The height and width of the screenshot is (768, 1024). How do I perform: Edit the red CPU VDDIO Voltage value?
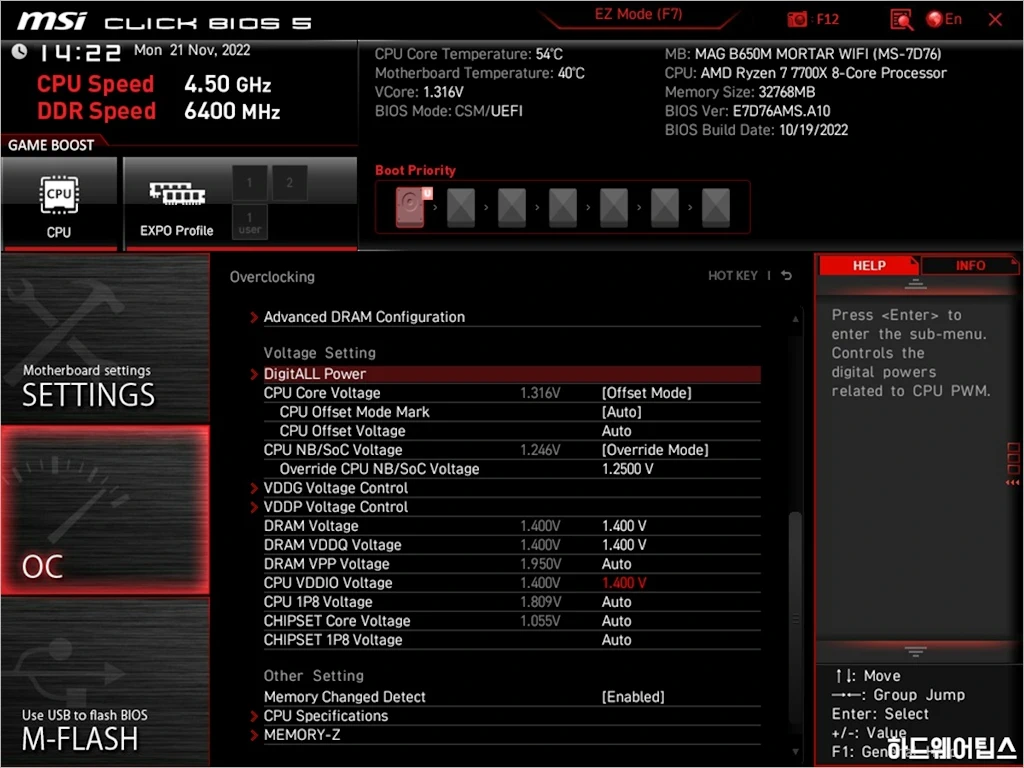tap(624, 583)
